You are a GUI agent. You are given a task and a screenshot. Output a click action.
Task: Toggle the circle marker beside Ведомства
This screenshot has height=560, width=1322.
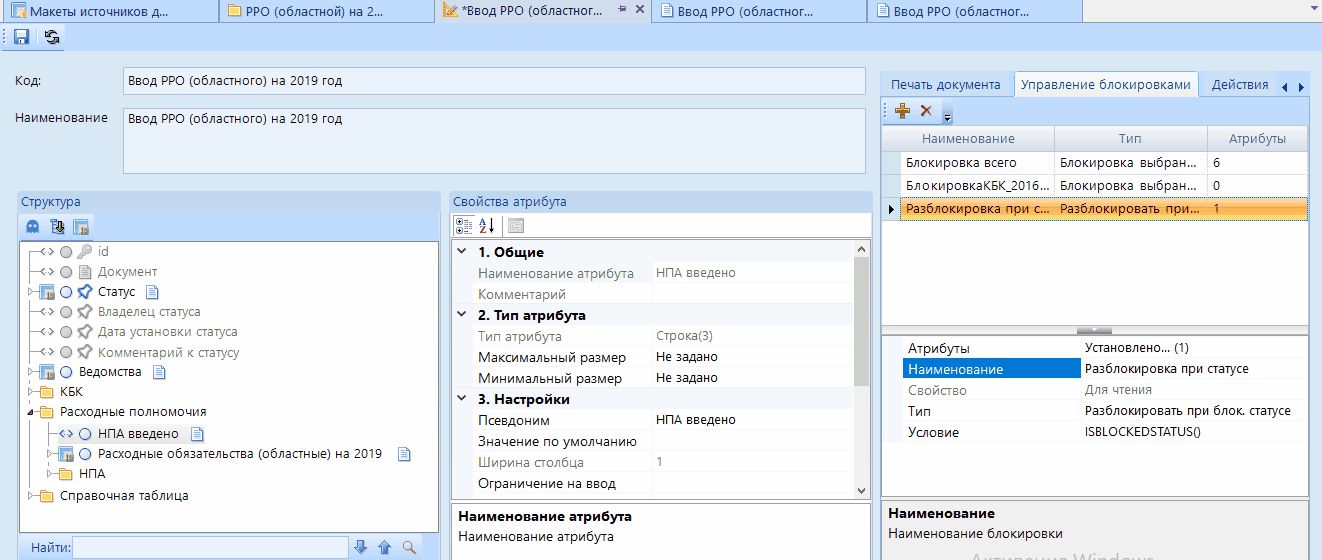[x=66, y=372]
